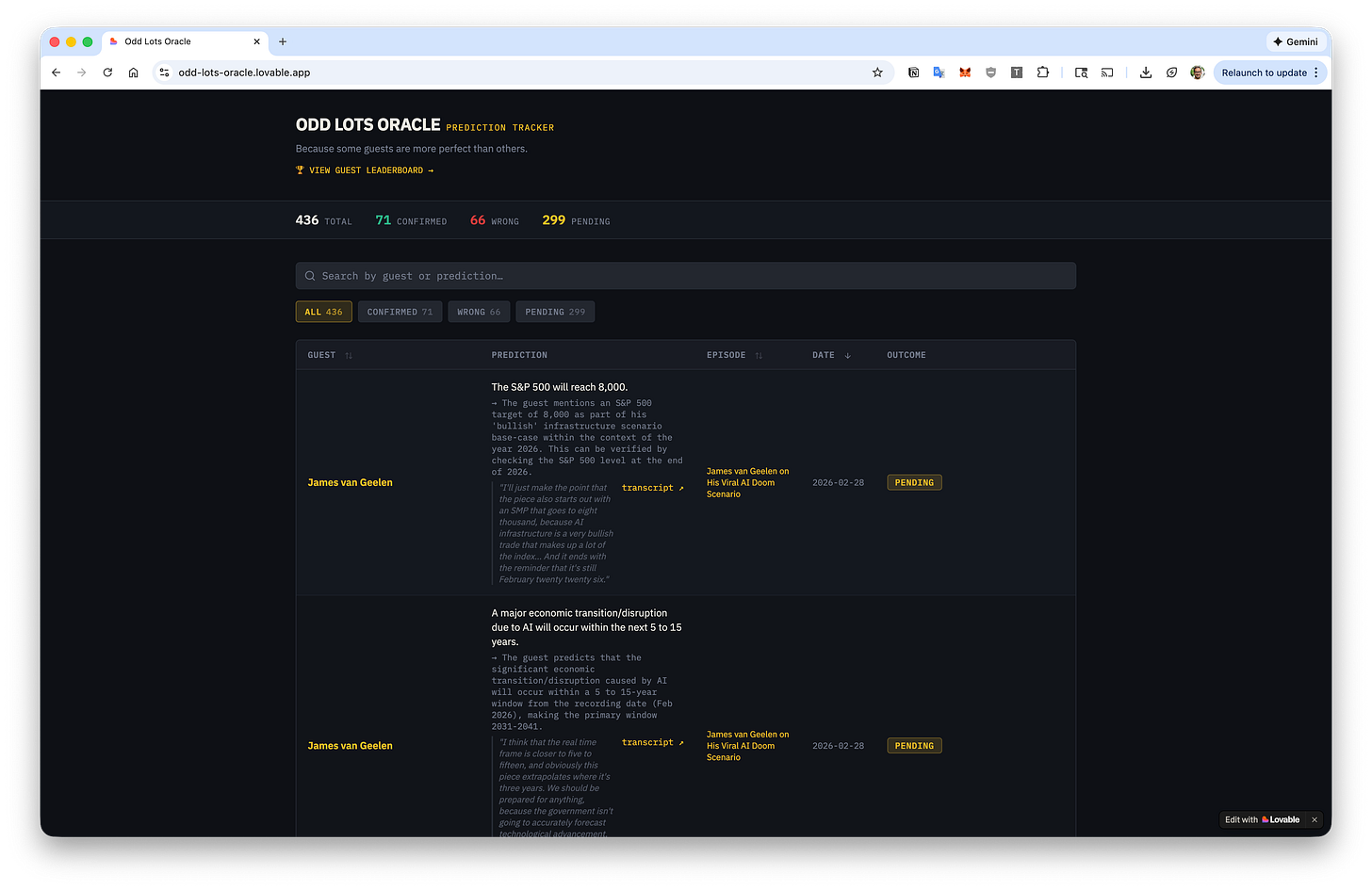This screenshot has height=890, width=1372.
Task: Sort table by Date column
Action: (x=831, y=355)
